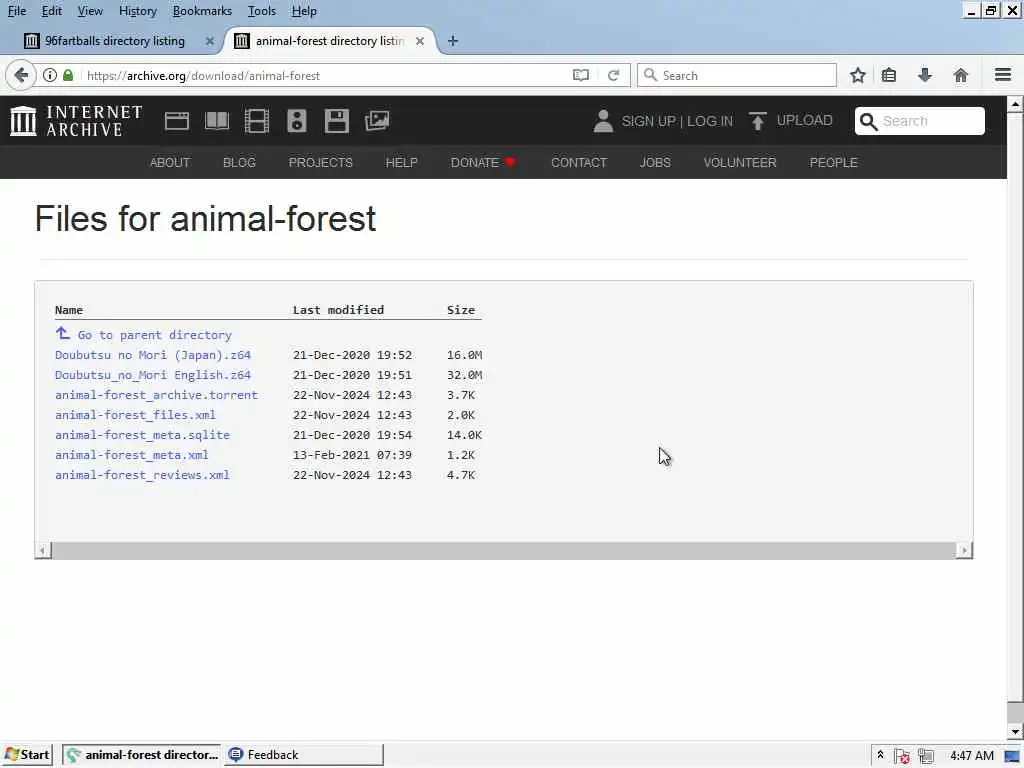
Task: Open the Windows Start button
Action: point(26,755)
